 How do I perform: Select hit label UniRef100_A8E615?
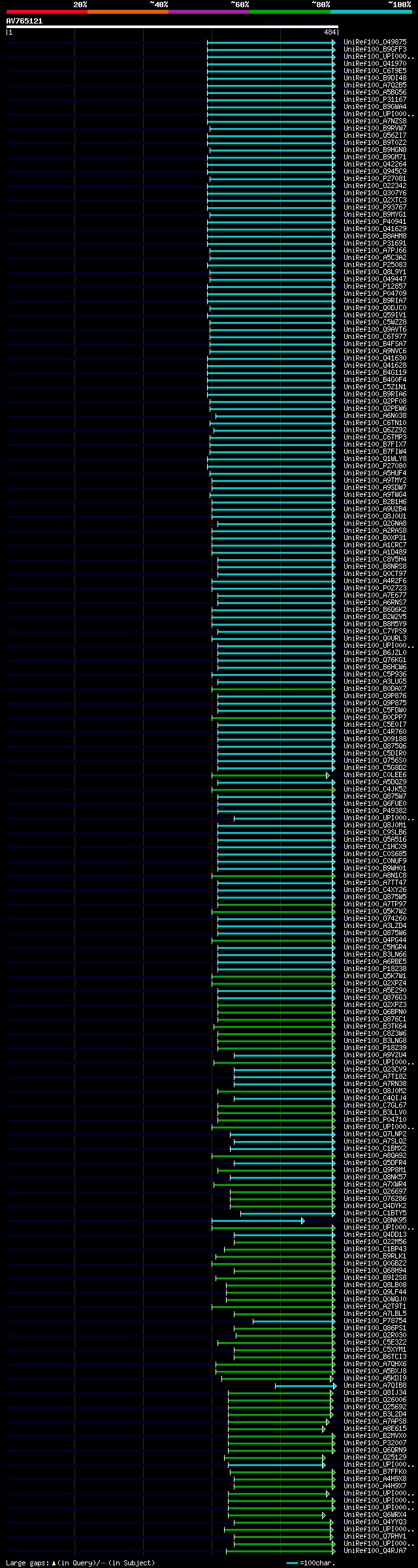[375, 1428]
